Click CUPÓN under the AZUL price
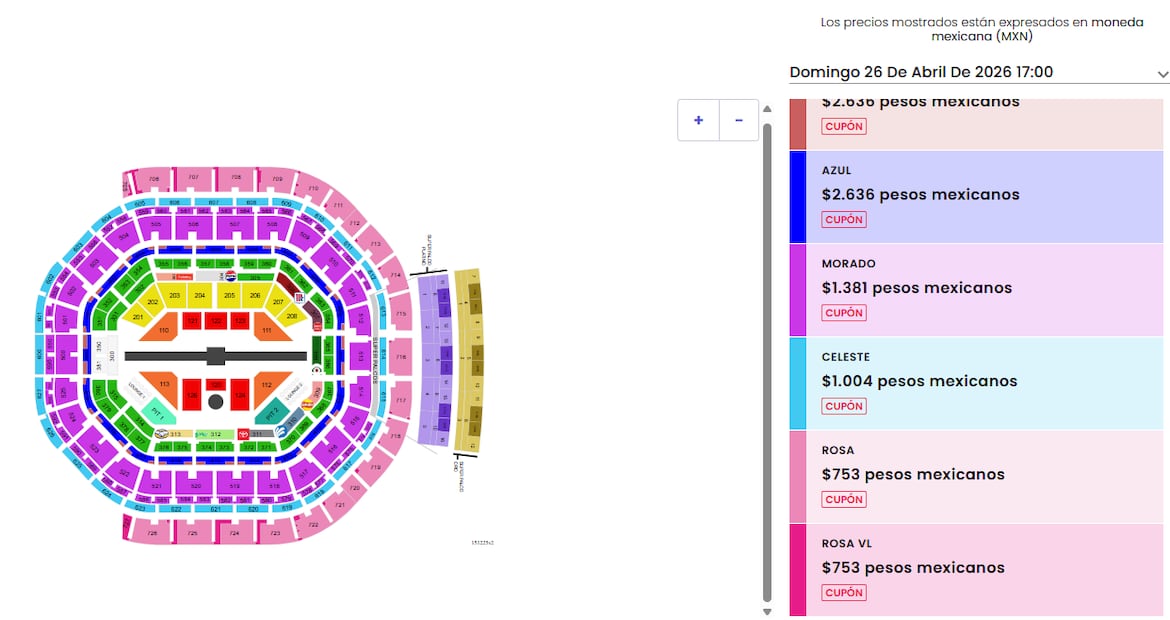 pos(843,219)
